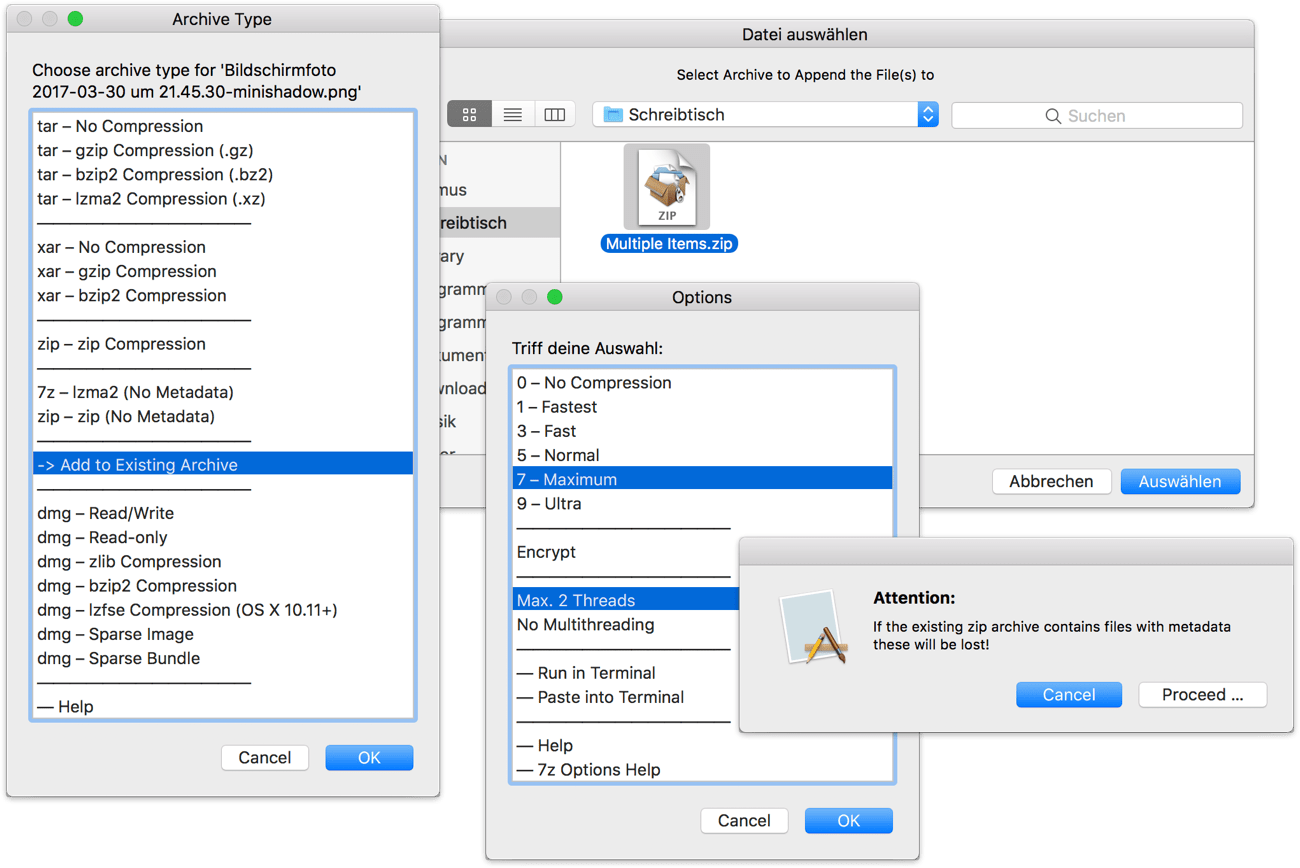The image size is (1300, 868).
Task: Select 0 – No Compression level
Action: pyautogui.click(x=702, y=383)
